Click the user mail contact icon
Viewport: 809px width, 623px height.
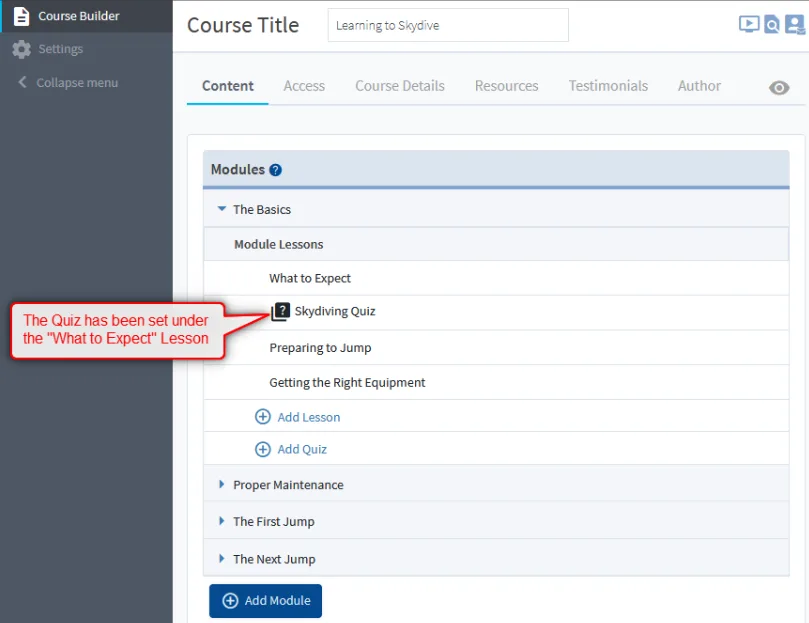tap(795, 25)
